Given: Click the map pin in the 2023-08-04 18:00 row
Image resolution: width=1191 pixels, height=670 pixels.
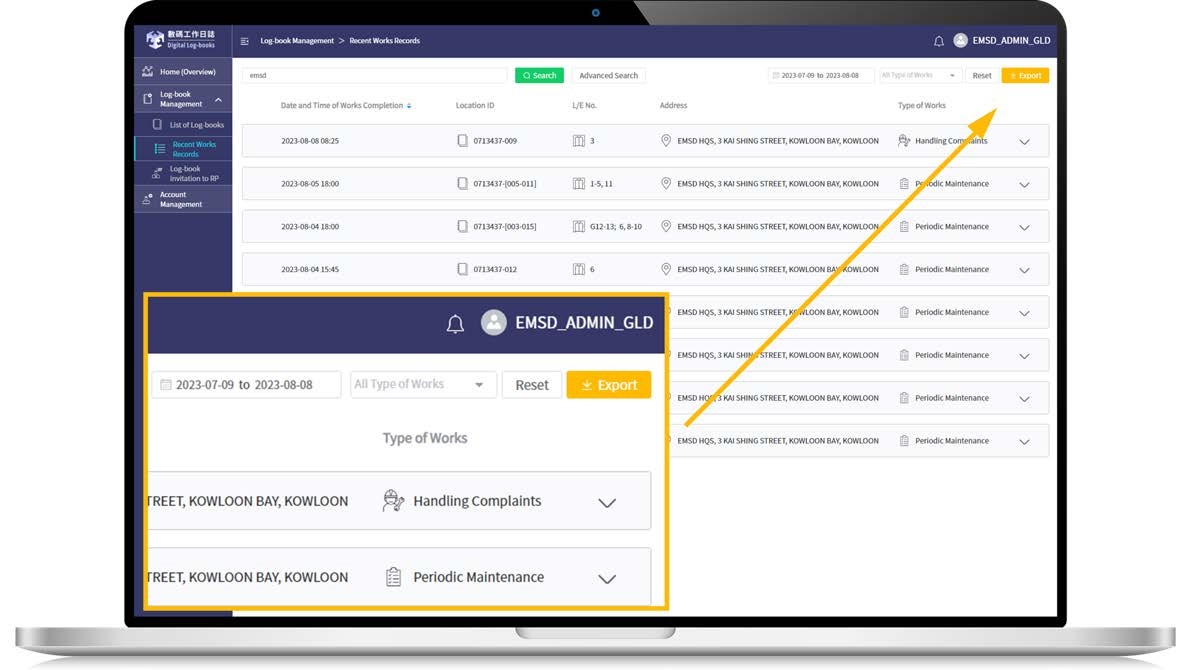Looking at the screenshot, I should pos(666,227).
